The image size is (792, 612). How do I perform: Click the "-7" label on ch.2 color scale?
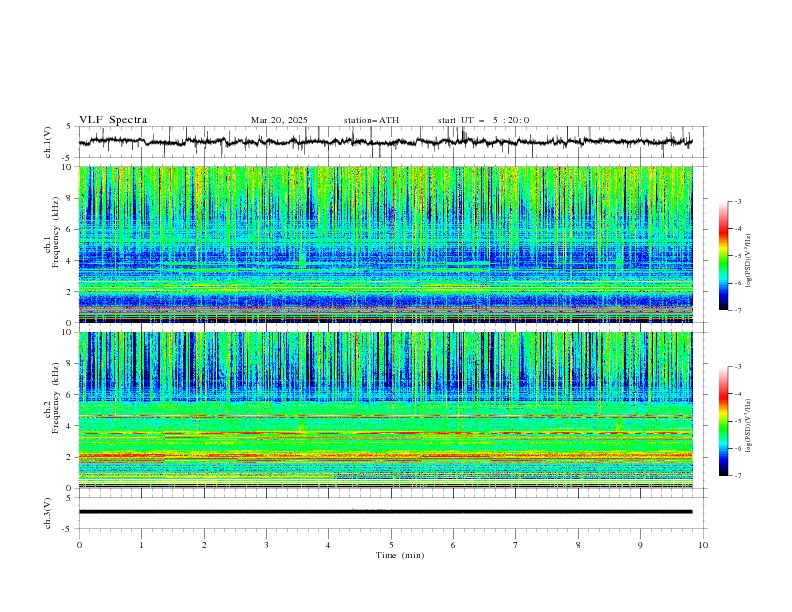point(738,476)
